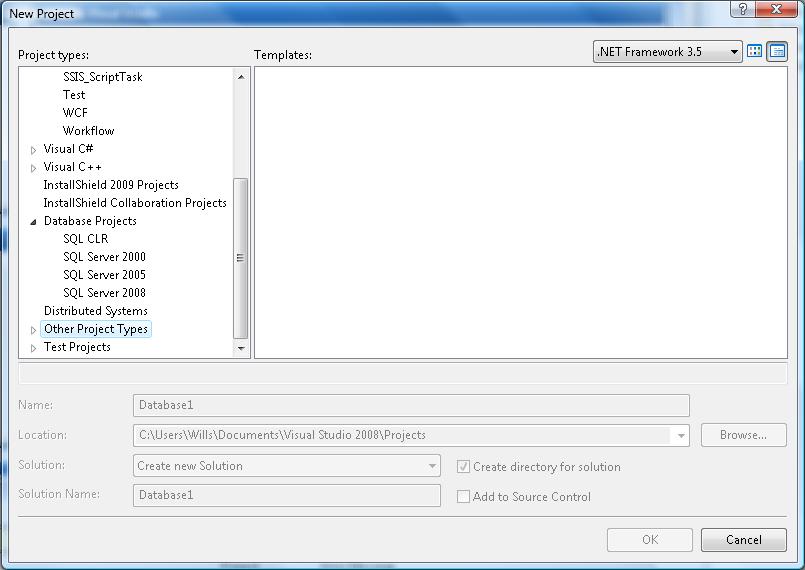Screen dimensions: 805x570
Task: Click the Browse... button
Action: click(743, 435)
